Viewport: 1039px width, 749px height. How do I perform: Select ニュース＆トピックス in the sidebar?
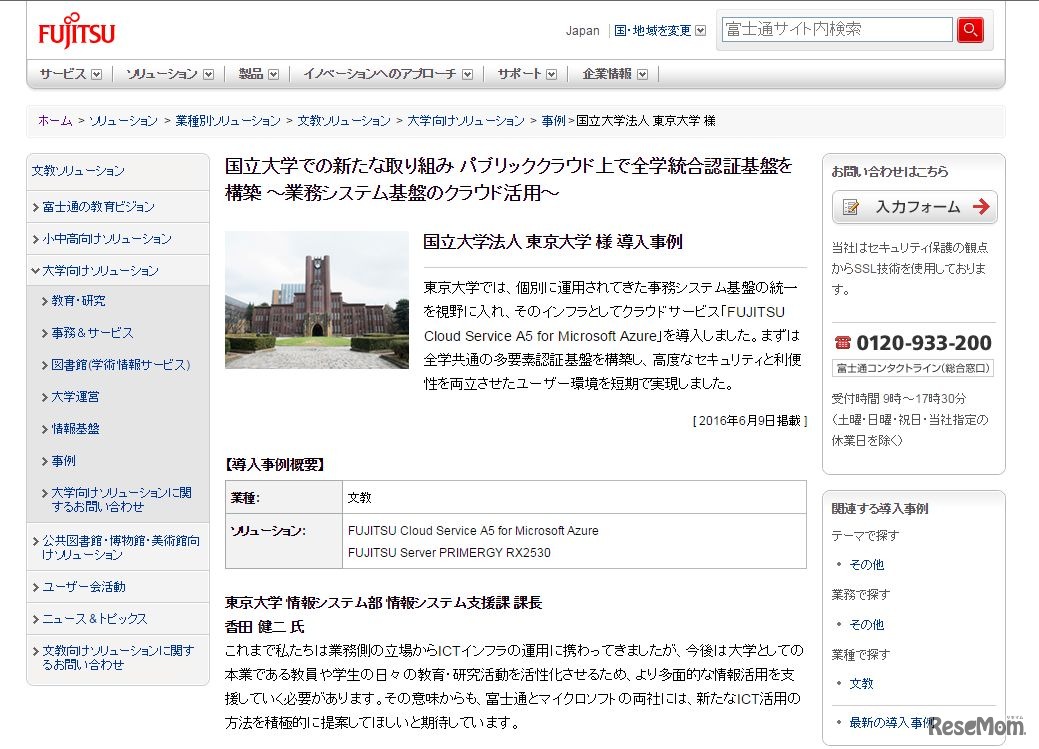click(x=94, y=619)
